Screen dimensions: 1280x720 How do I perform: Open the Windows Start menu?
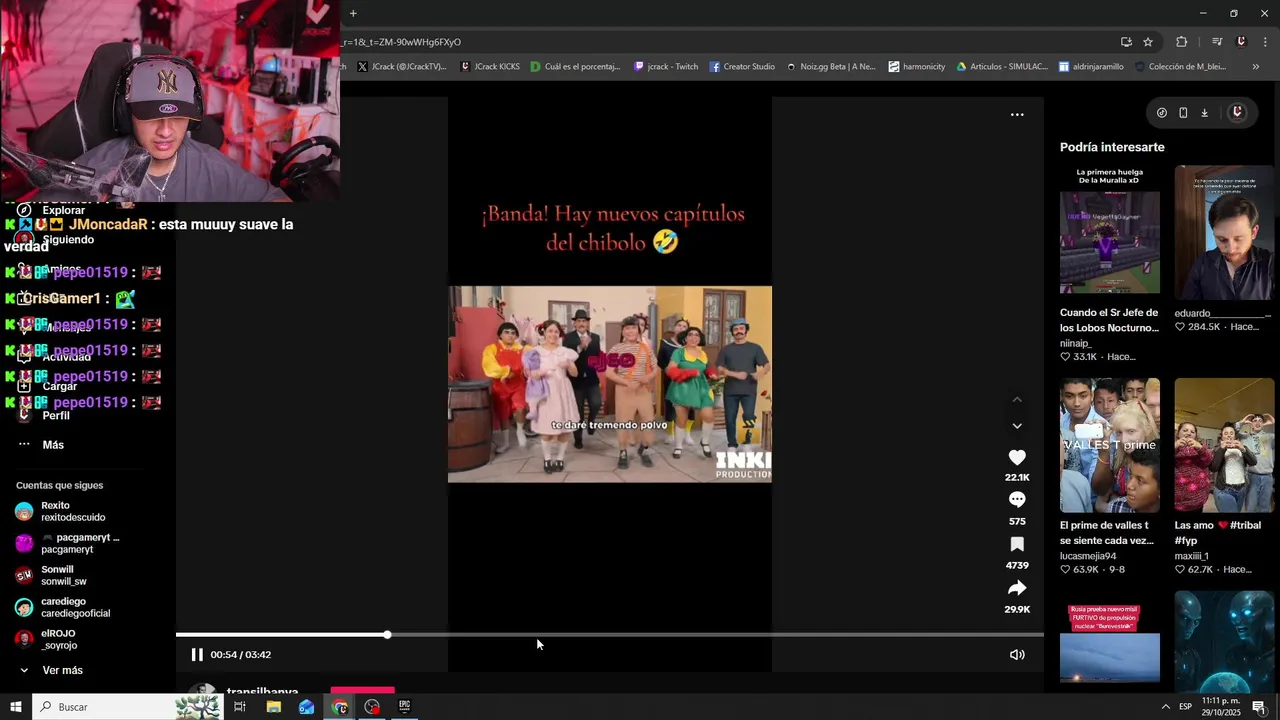[x=15, y=707]
